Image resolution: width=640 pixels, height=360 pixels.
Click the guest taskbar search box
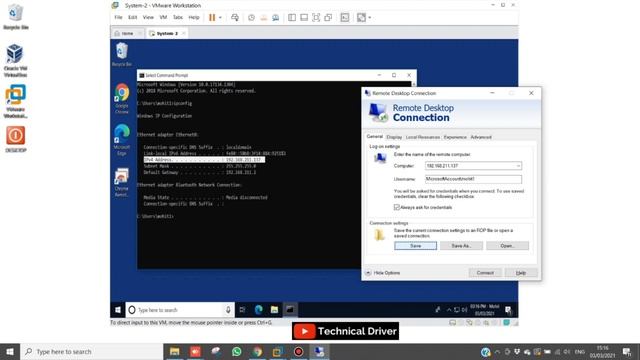click(x=179, y=310)
